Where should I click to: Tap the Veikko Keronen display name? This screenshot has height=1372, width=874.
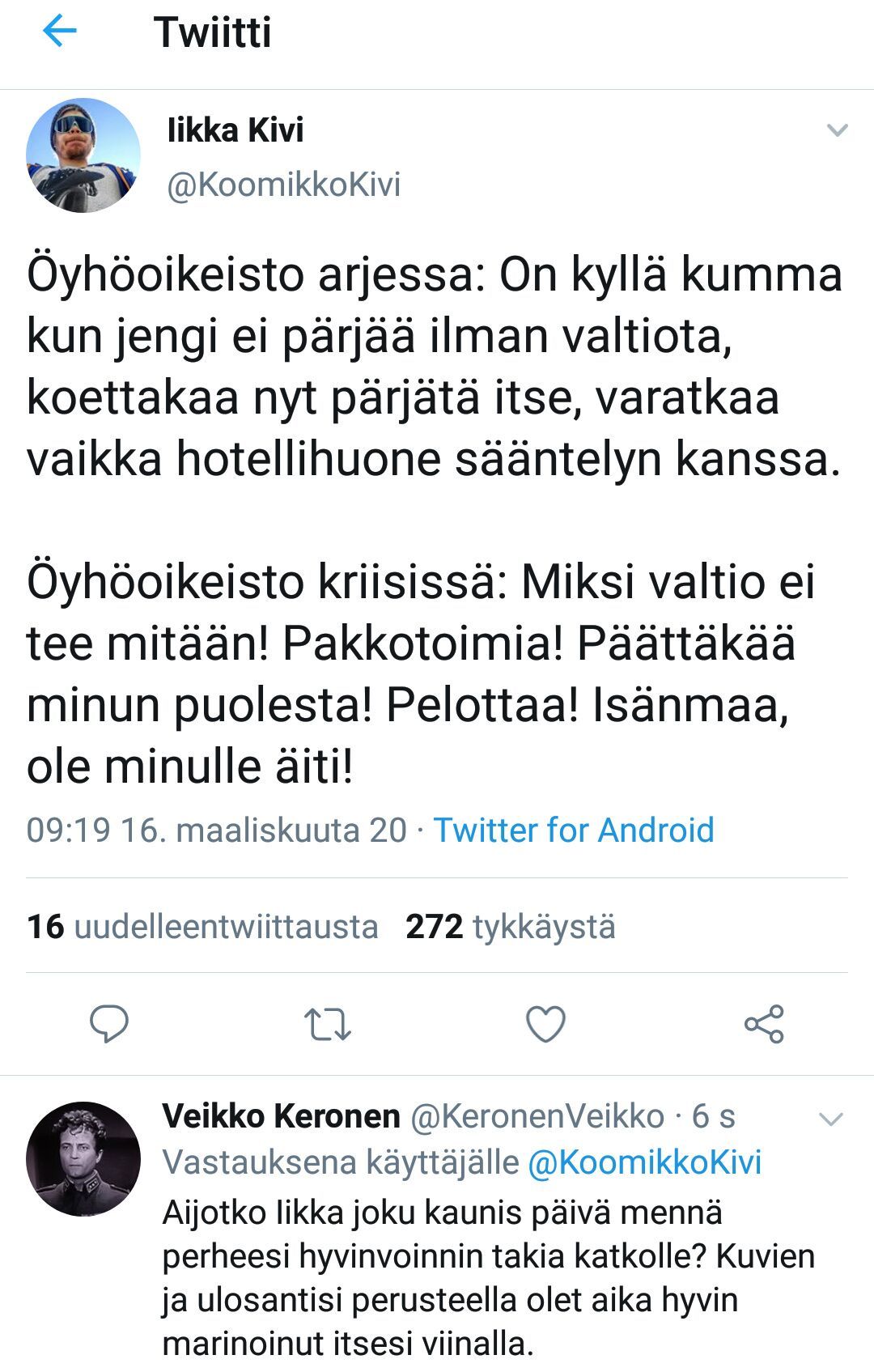pos(281,1116)
